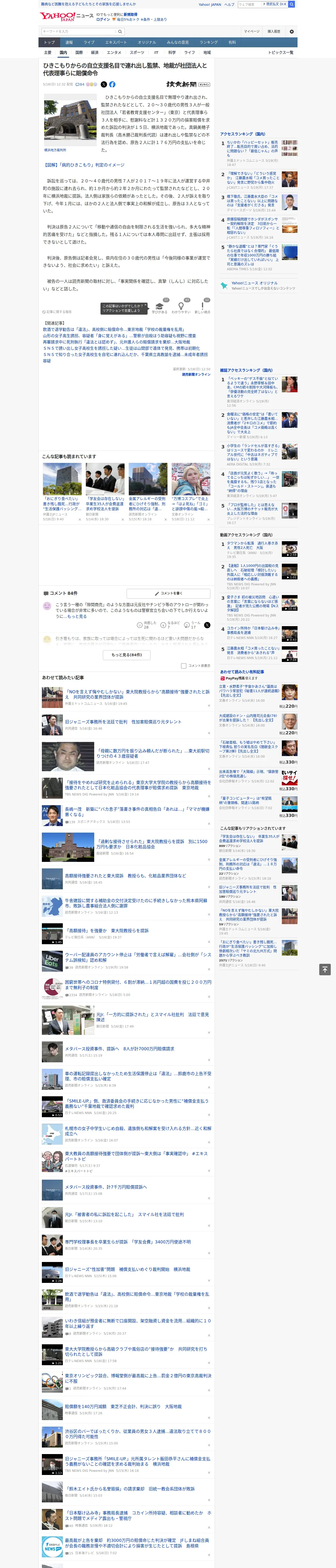Open the settings gear icon
336x1568 pixels.
[292, 32]
